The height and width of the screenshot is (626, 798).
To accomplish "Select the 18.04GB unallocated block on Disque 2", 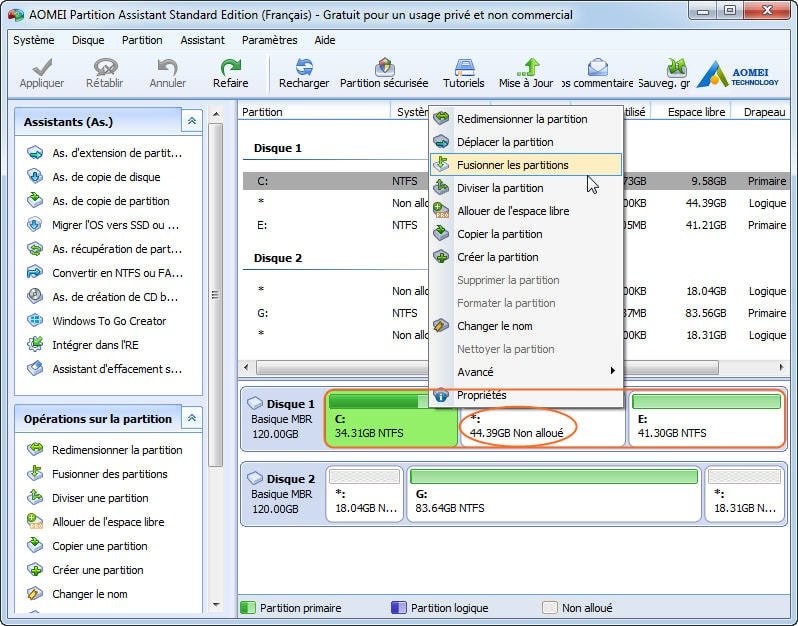I will (364, 494).
